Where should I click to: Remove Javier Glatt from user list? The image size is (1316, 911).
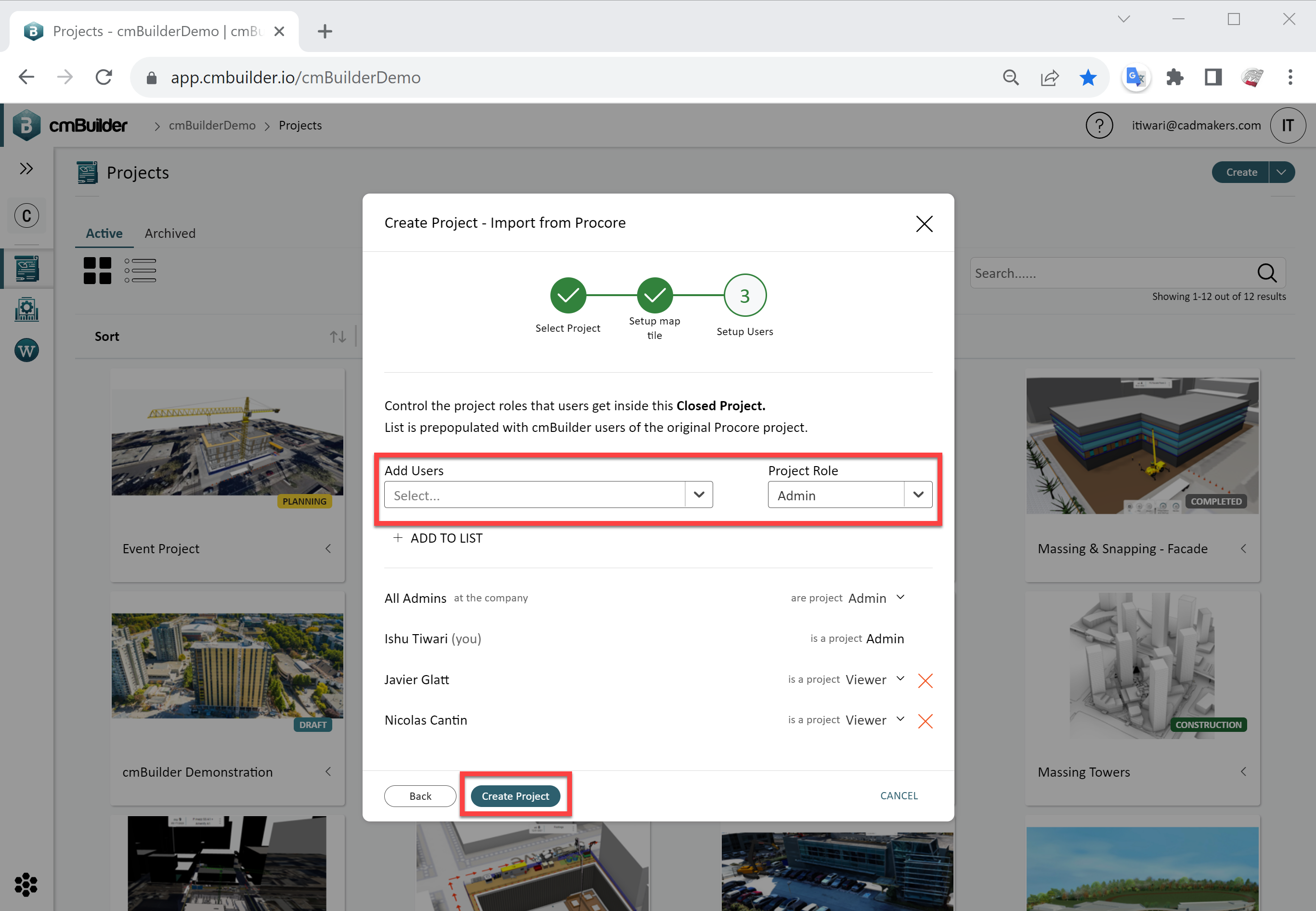point(925,680)
